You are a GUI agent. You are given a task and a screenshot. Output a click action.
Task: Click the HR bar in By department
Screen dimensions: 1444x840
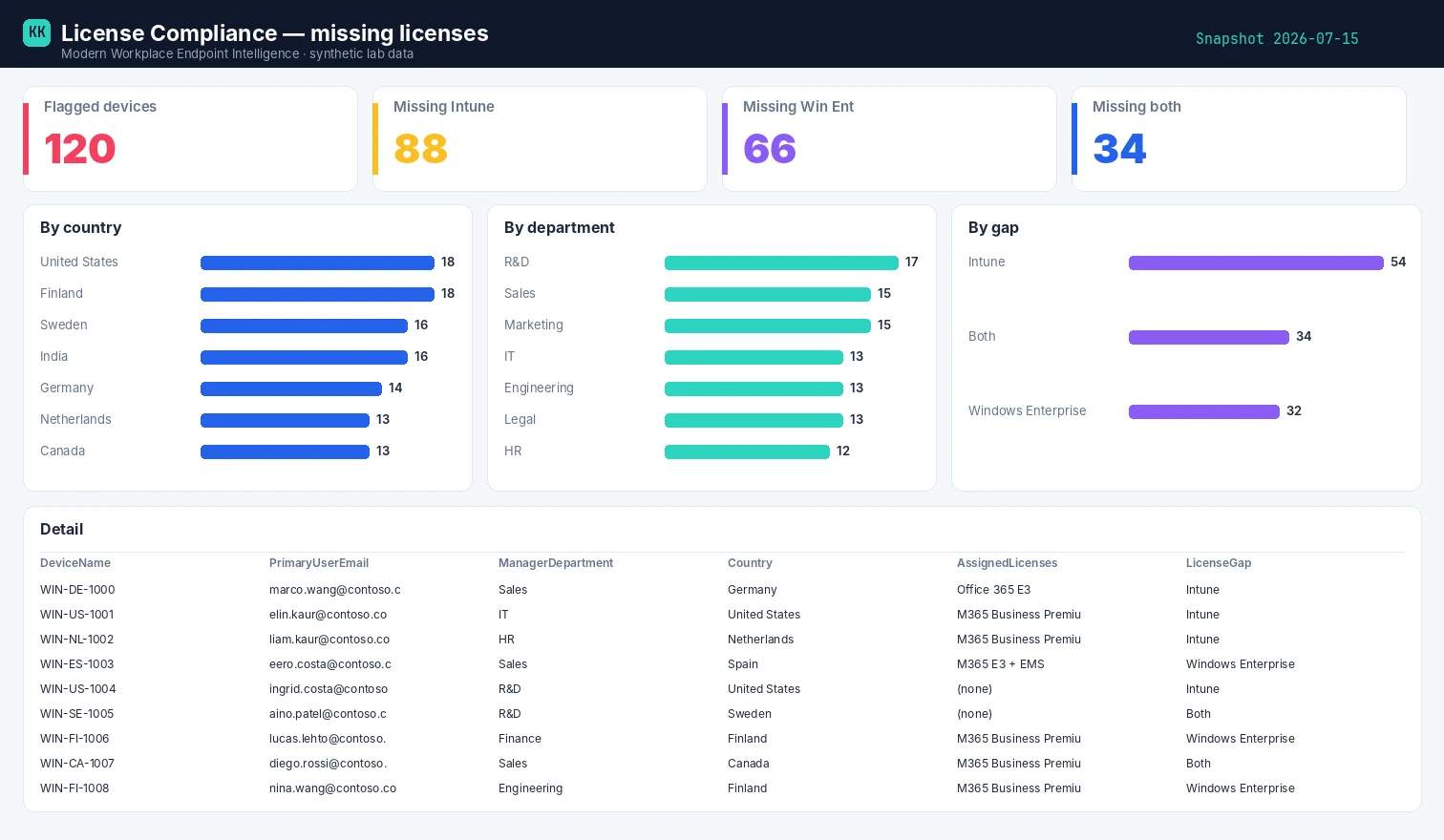point(747,451)
